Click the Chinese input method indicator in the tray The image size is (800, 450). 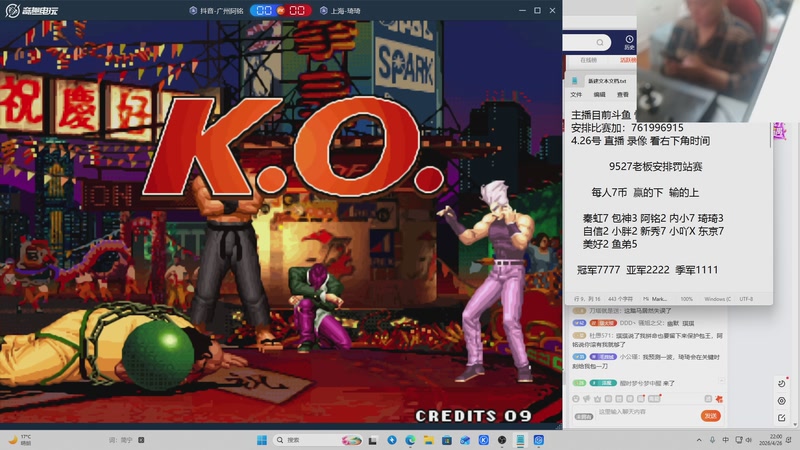click(726, 440)
